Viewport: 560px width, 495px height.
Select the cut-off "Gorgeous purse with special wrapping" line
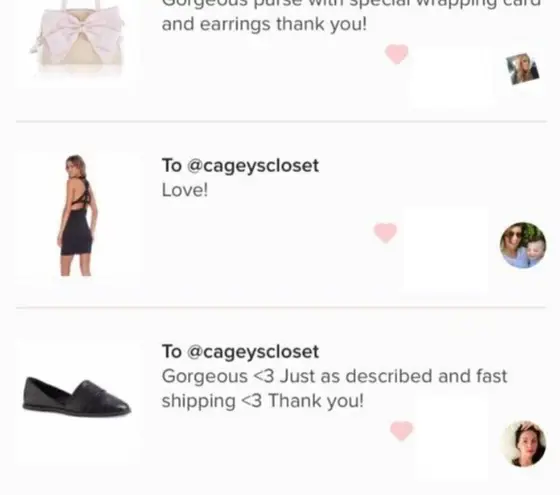(x=351, y=4)
